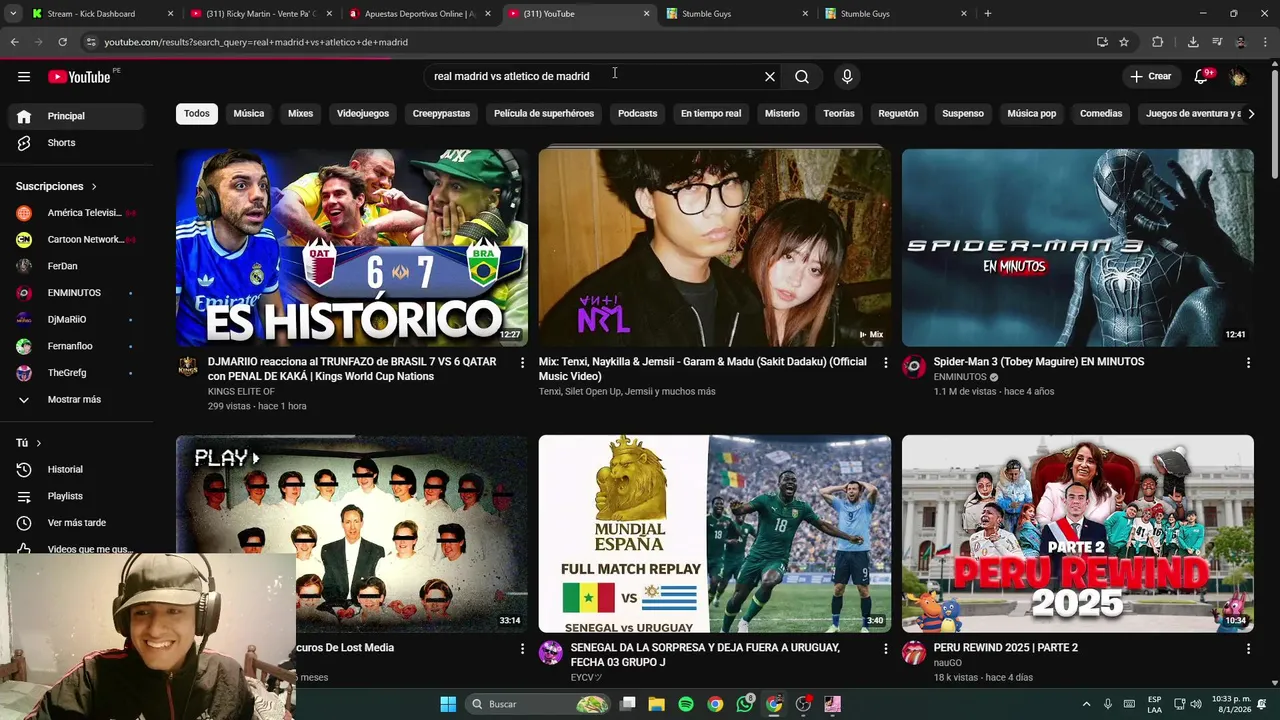Screen dimensions: 1280x720
Task: Open options for PERU REWIND 2025 video
Action: 1248,649
